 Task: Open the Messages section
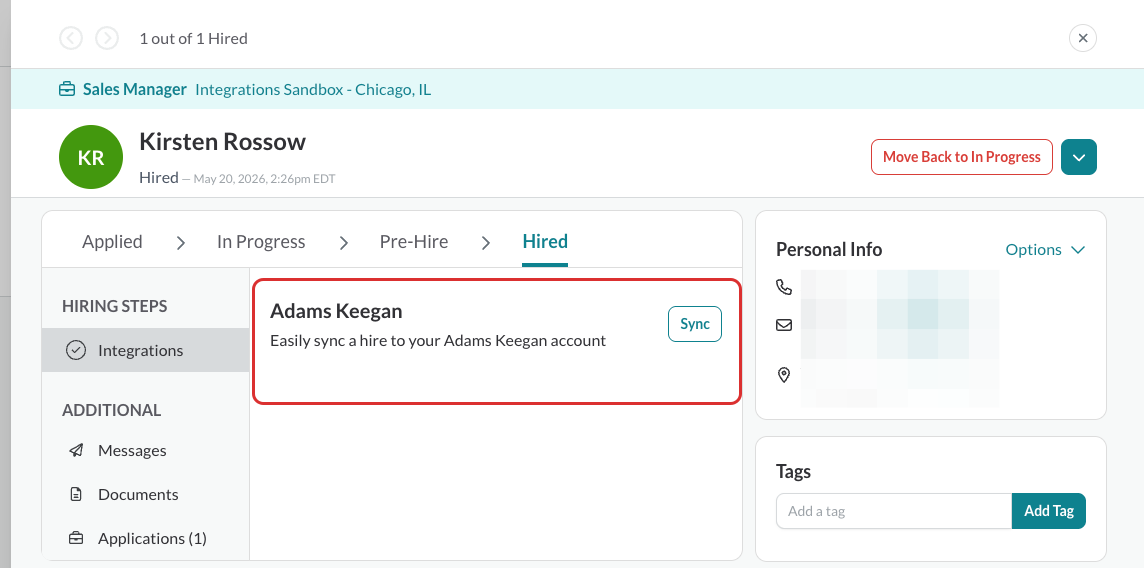132,451
